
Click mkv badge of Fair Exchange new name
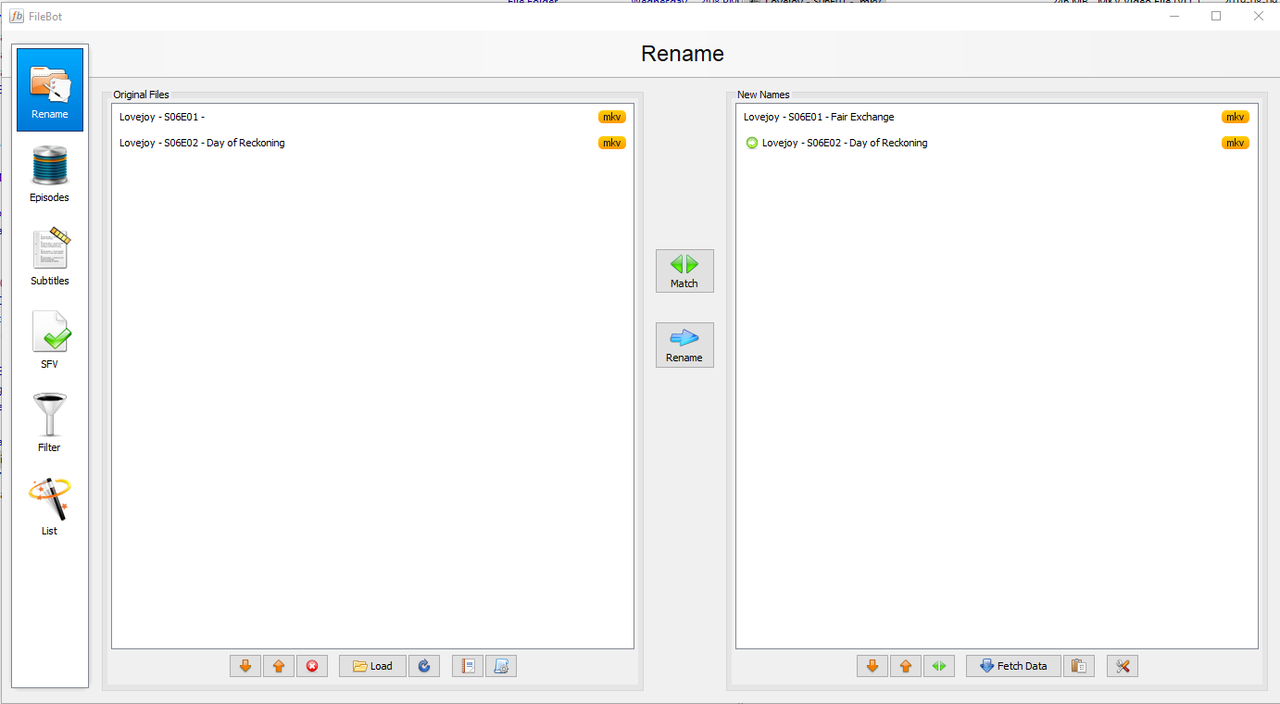coord(1236,117)
